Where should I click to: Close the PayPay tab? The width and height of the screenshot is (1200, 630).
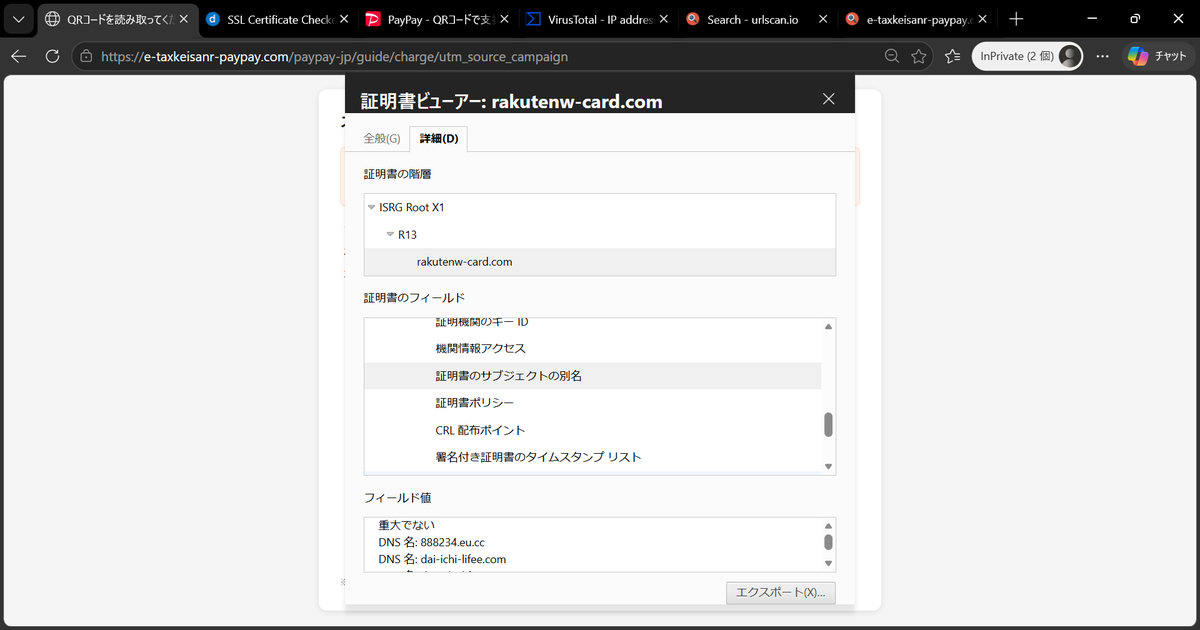(x=503, y=19)
